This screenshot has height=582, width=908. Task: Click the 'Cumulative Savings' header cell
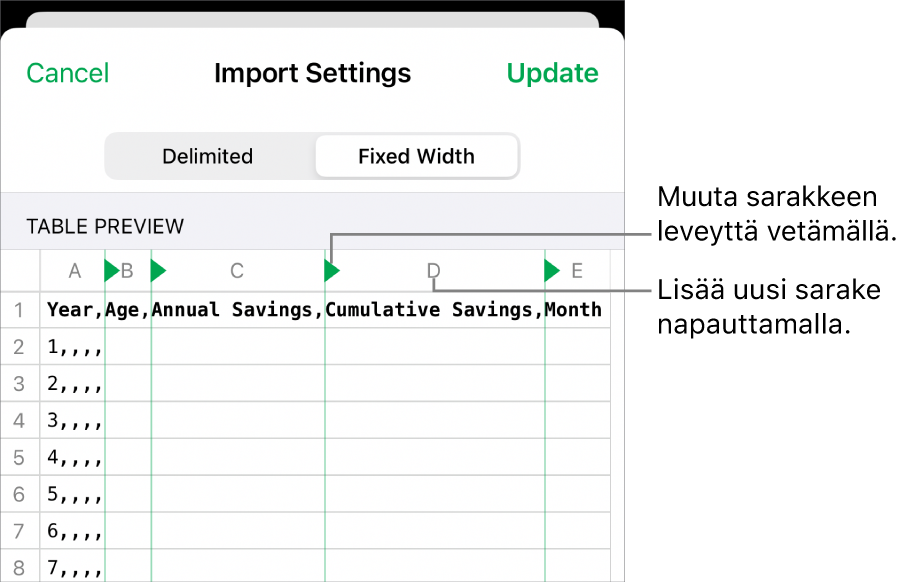tap(434, 310)
